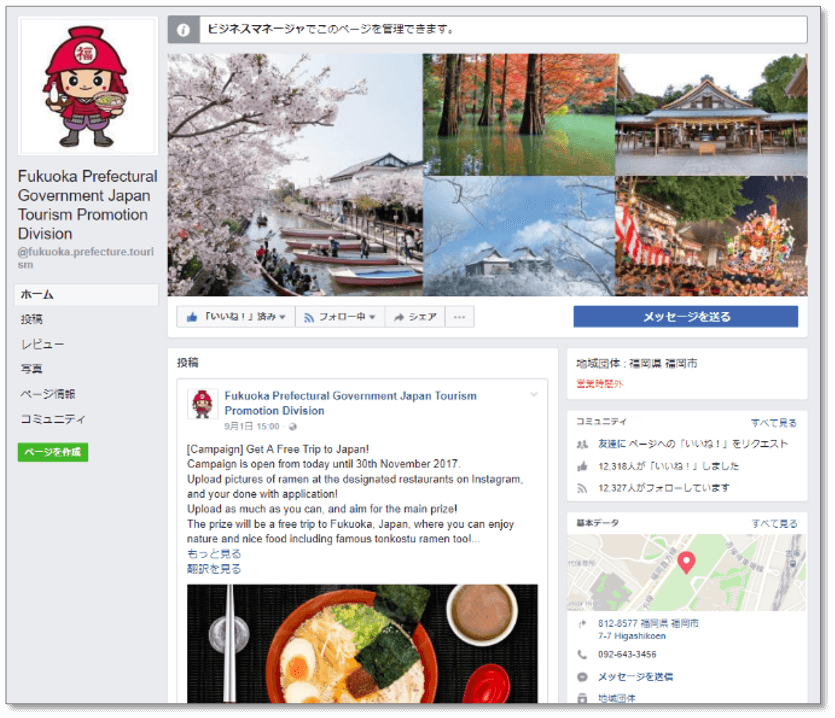Open the cherry blossom canal cover photo
Screen dimensions: 835x718
click(x=295, y=175)
